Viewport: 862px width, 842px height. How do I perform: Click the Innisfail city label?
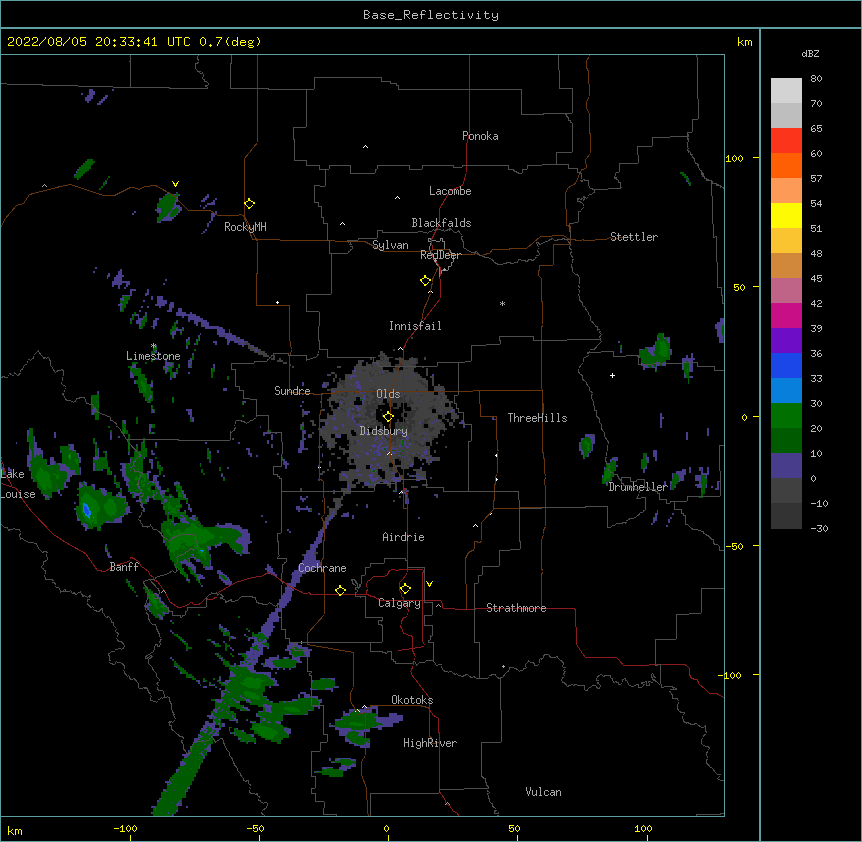[415, 326]
